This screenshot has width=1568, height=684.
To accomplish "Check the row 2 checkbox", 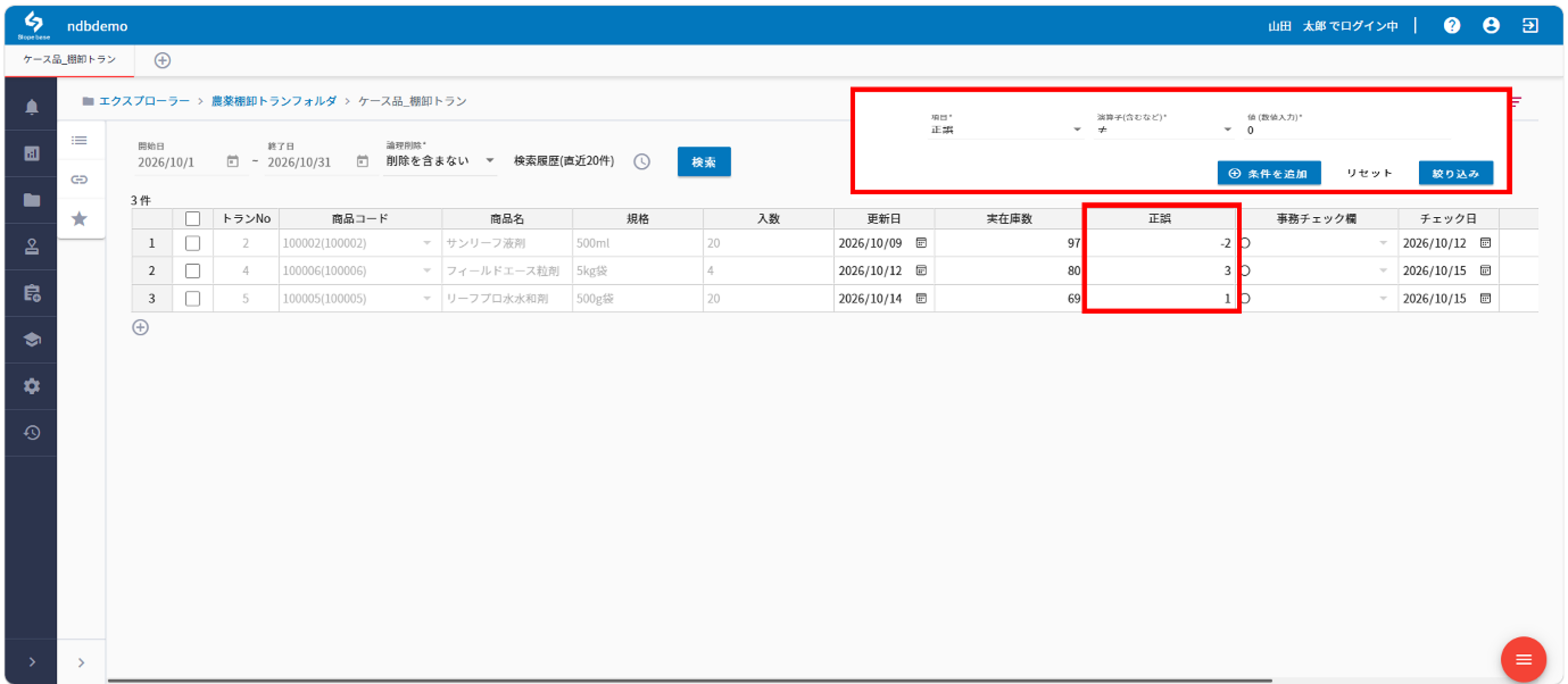I will pos(192,271).
